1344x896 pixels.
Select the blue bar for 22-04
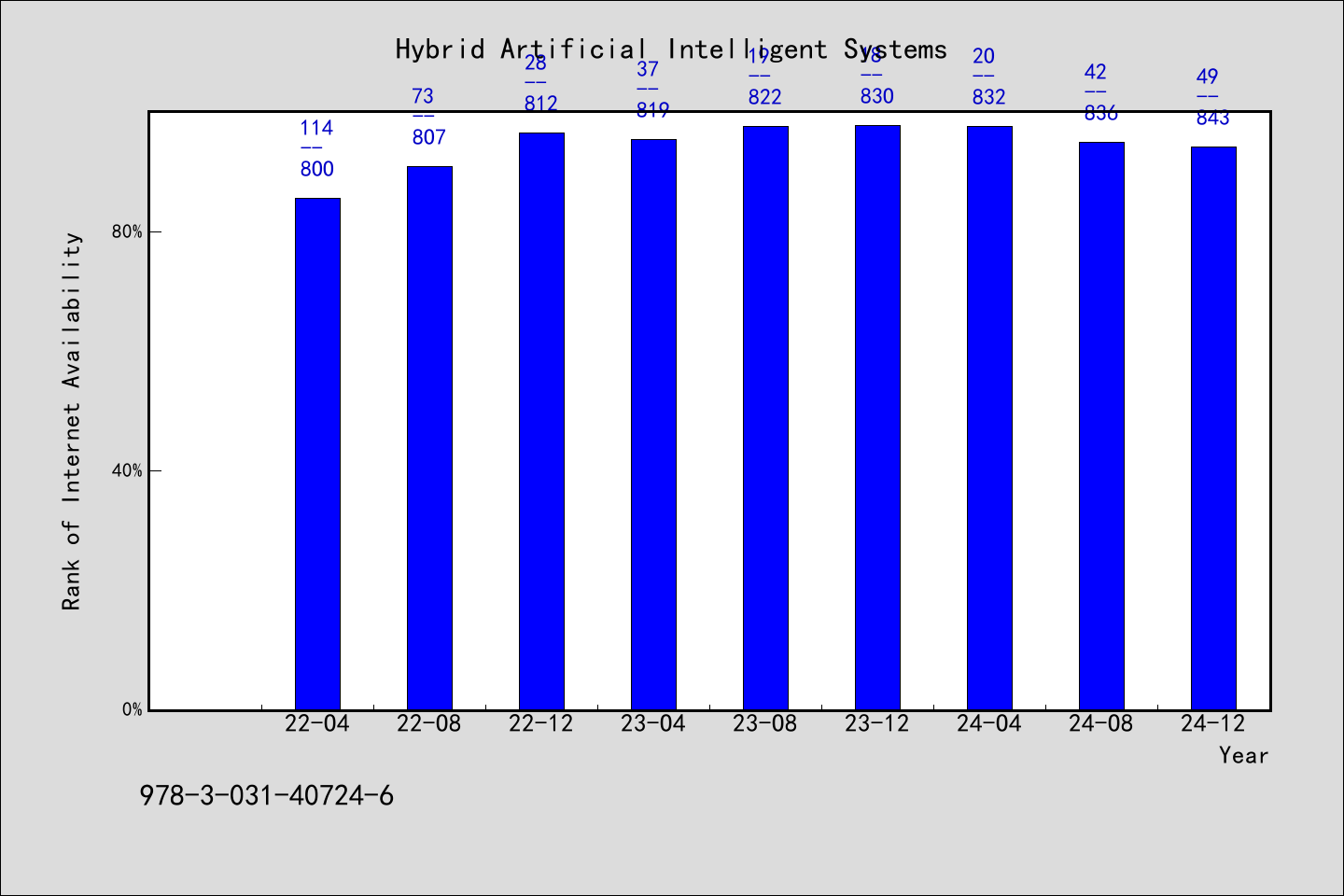coord(317,454)
